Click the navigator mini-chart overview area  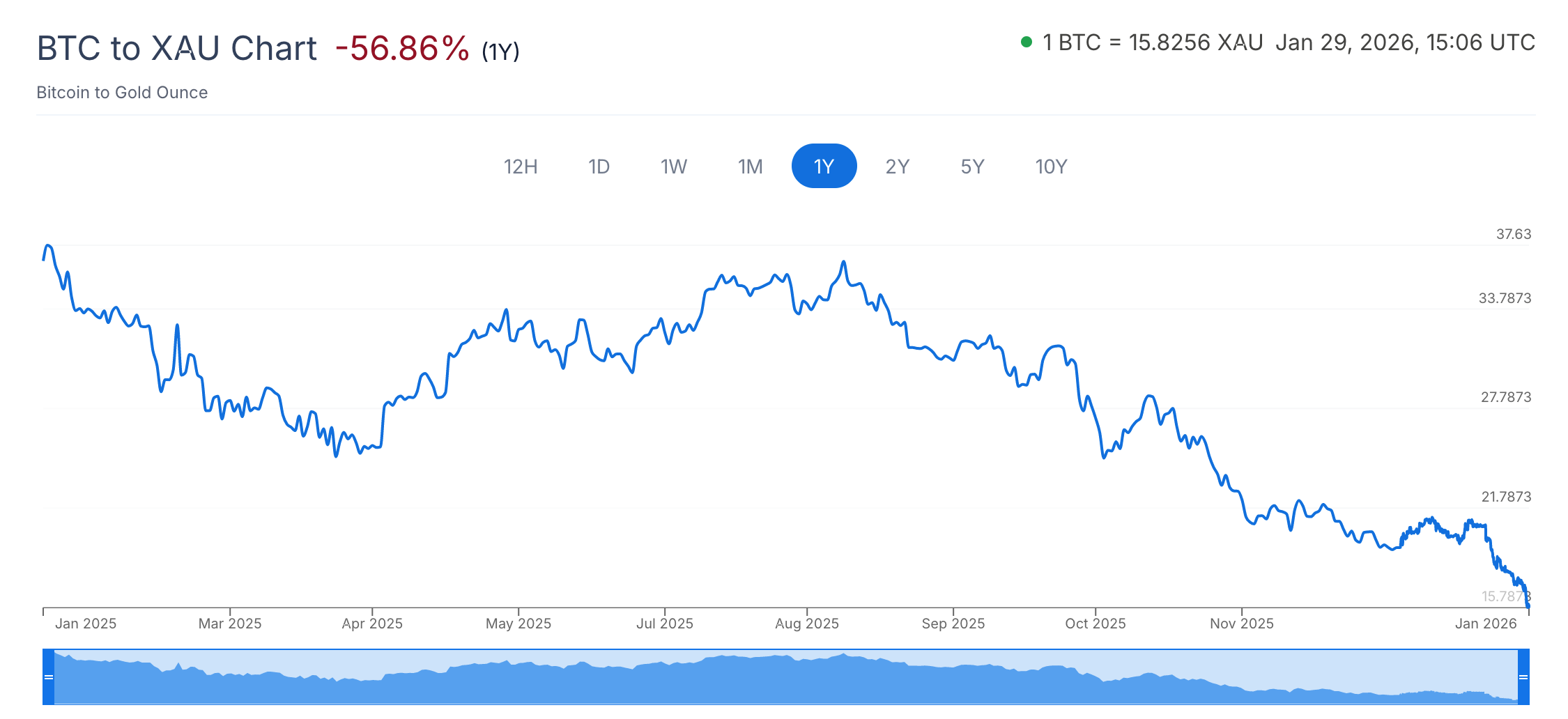tap(786, 678)
